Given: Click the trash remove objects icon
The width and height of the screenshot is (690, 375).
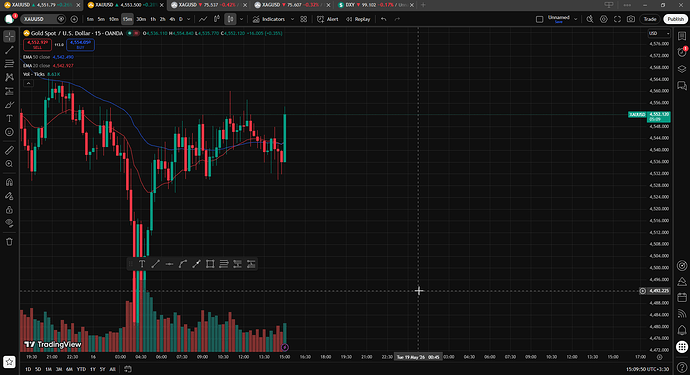Looking at the screenshot, I should (x=9, y=242).
